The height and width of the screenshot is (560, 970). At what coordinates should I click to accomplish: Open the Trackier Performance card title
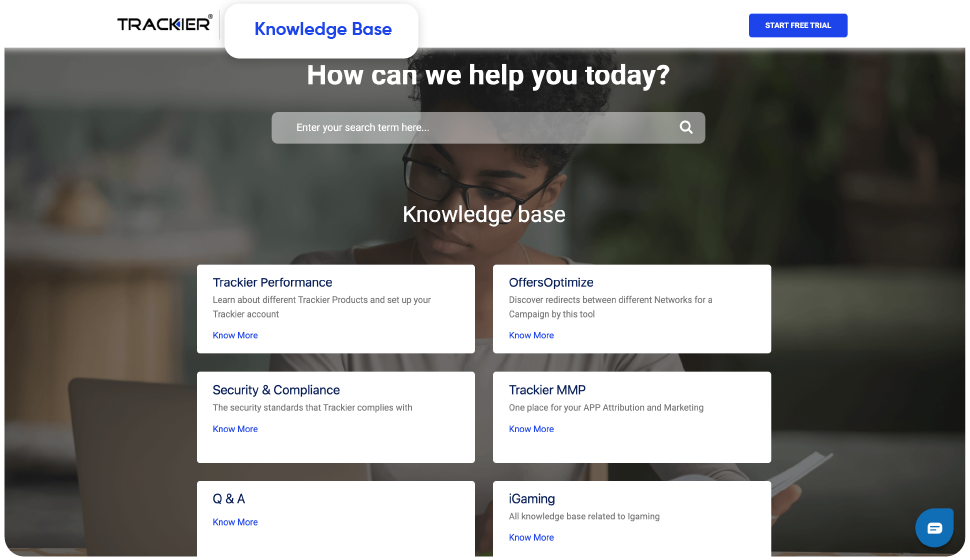pyautogui.click(x=272, y=282)
